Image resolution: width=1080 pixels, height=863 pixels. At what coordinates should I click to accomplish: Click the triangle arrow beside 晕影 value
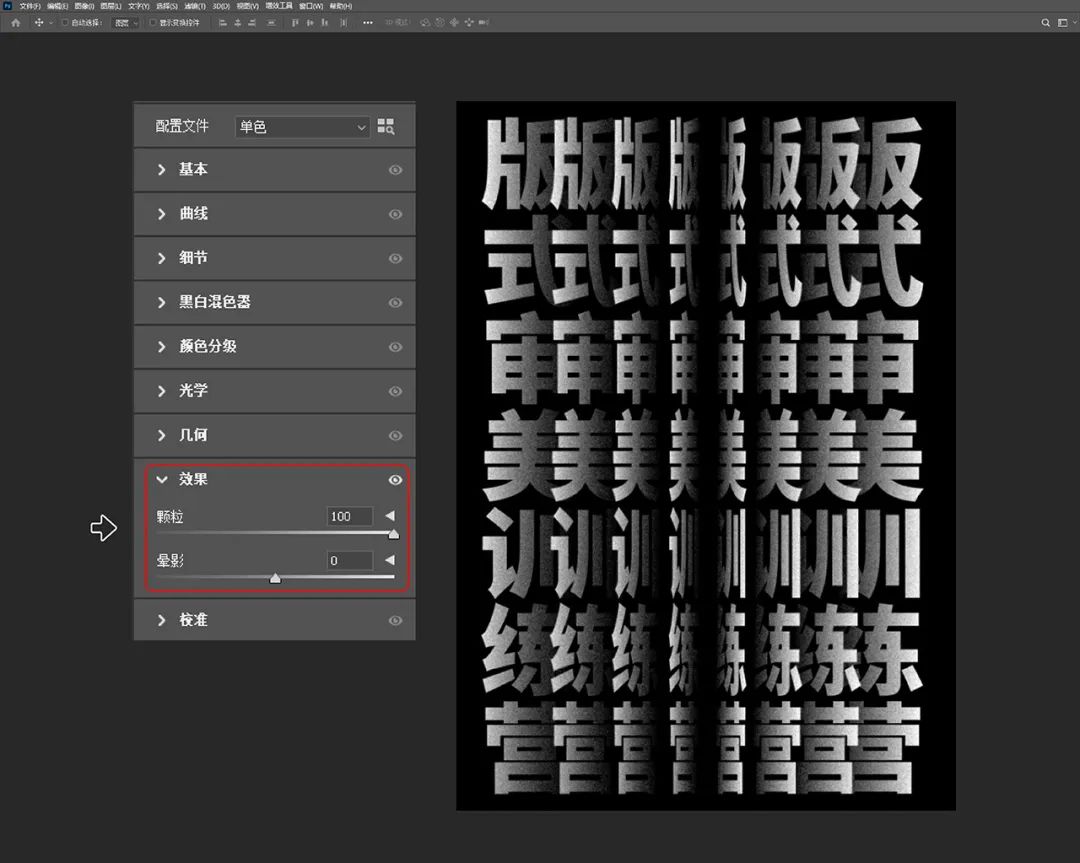pos(390,561)
